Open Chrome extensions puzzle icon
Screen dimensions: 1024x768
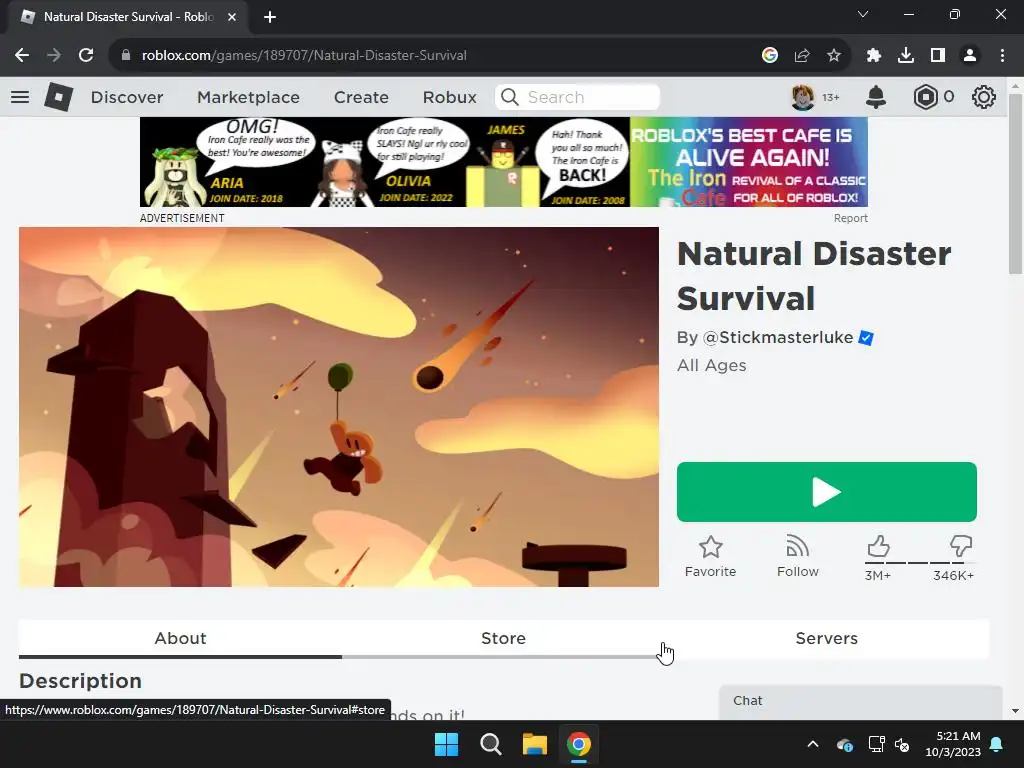pos(874,56)
